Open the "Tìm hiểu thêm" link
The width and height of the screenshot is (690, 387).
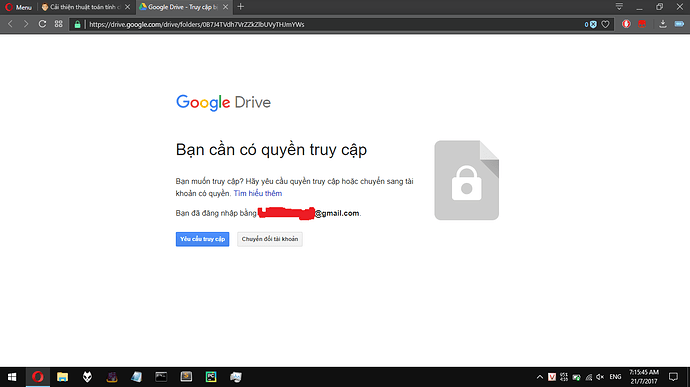258,193
